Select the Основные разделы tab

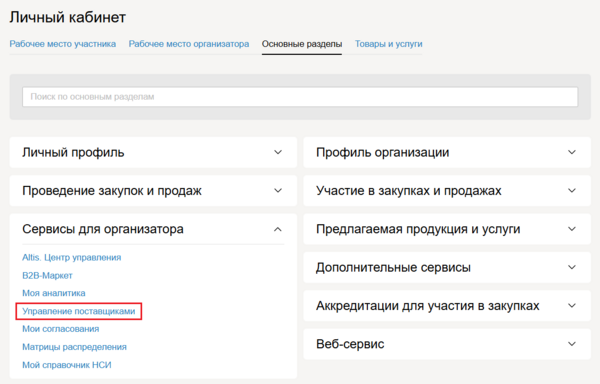click(x=302, y=44)
